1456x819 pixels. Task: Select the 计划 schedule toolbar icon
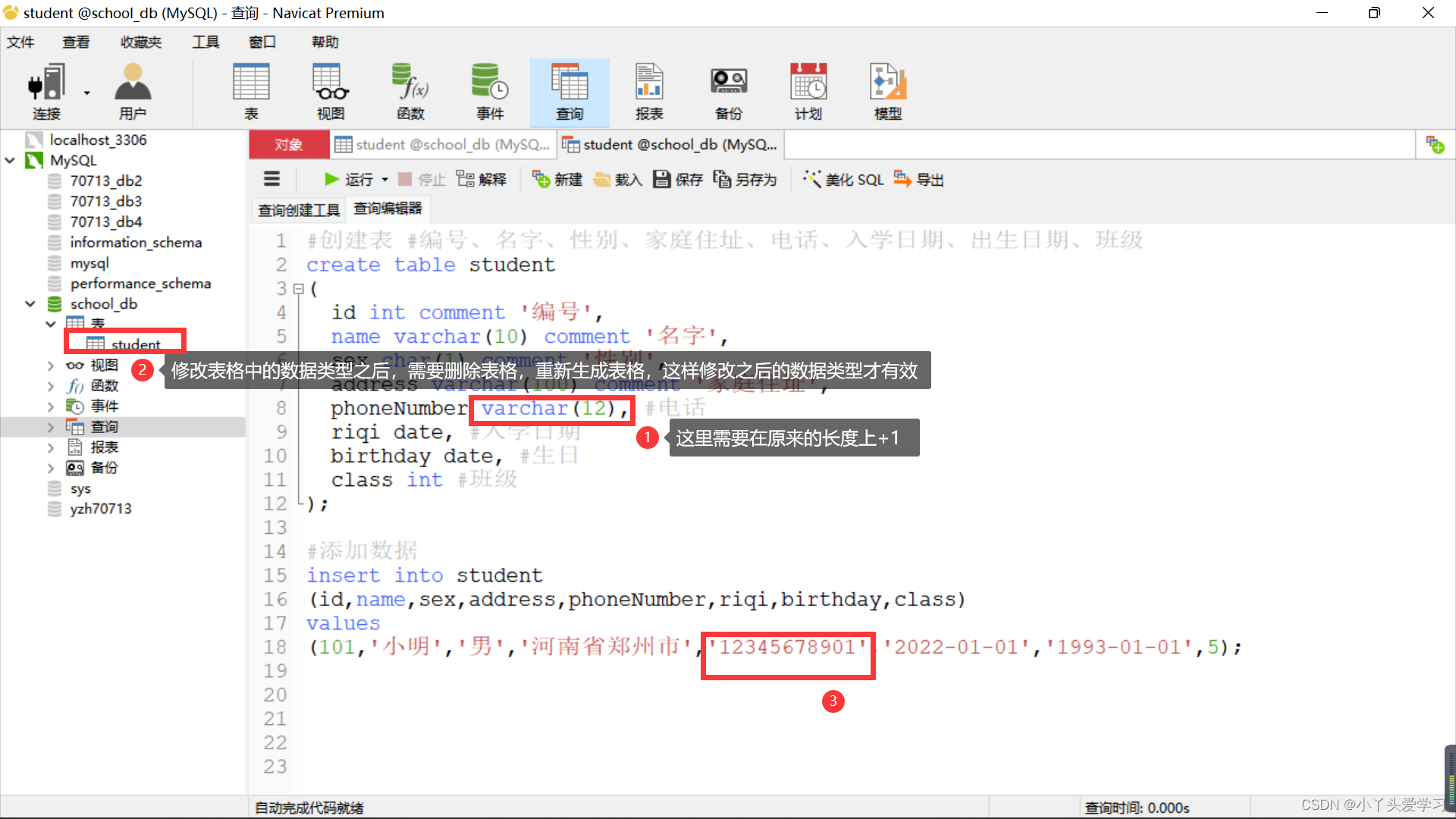point(808,92)
